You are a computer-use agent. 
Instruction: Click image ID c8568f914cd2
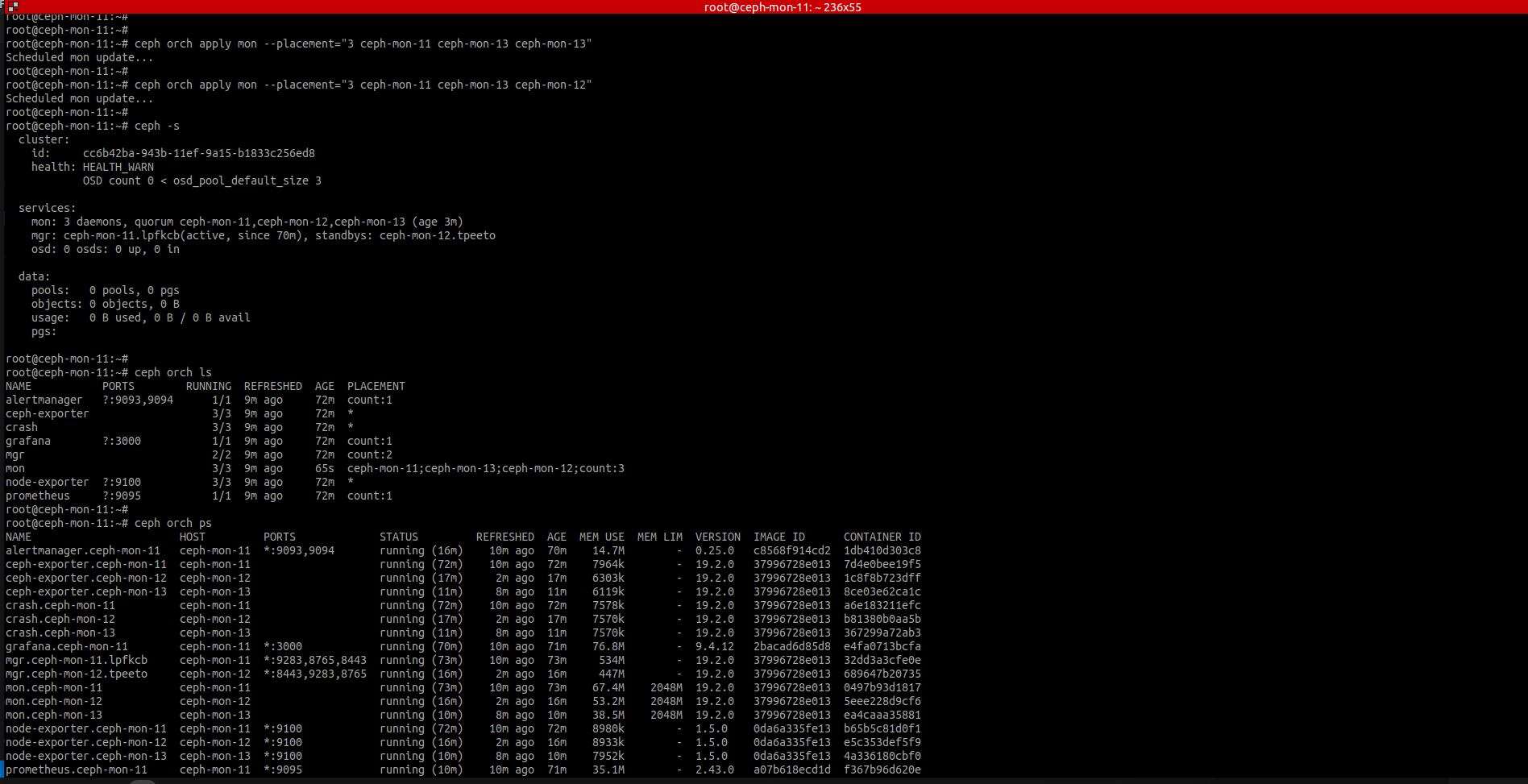coord(792,550)
